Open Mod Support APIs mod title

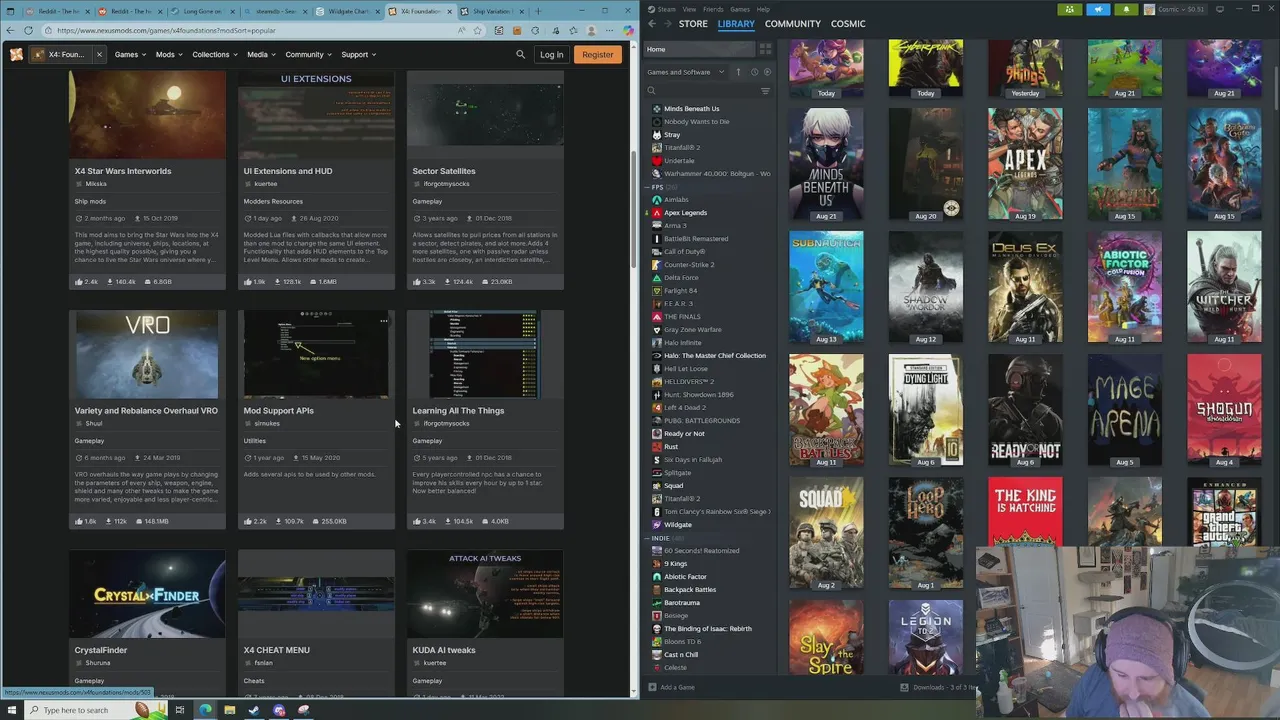[x=278, y=410]
